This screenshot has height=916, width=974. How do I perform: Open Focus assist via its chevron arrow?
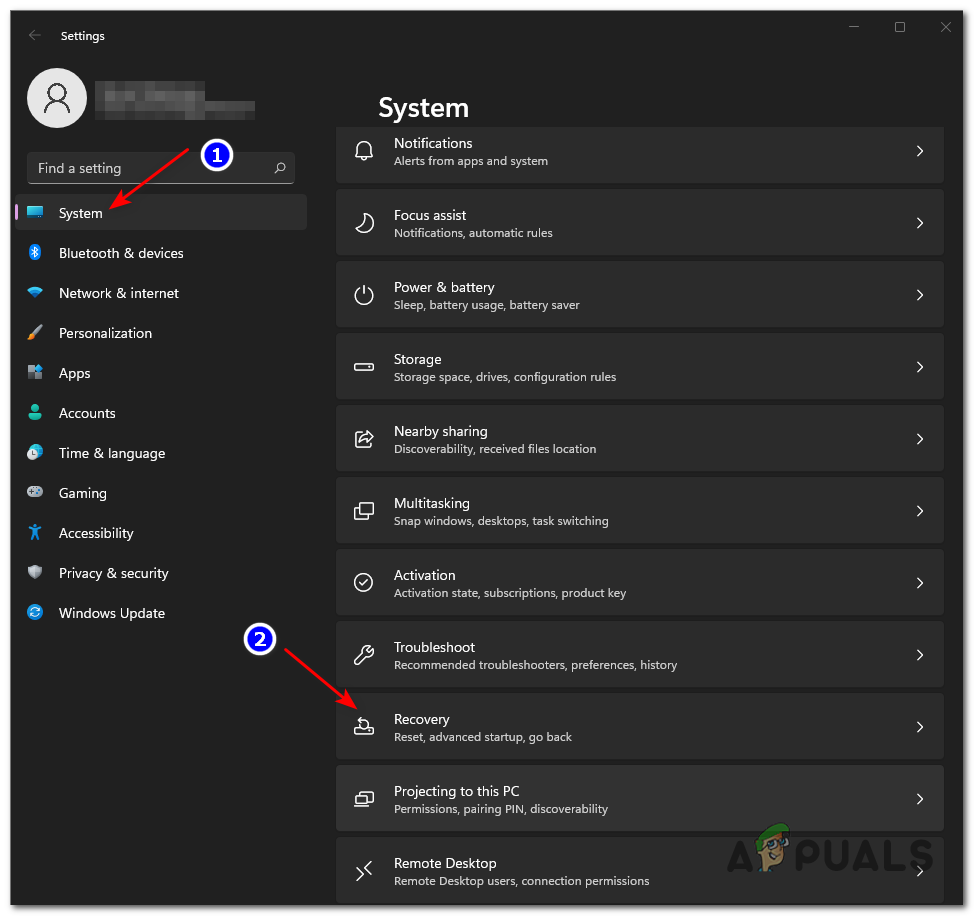point(920,223)
